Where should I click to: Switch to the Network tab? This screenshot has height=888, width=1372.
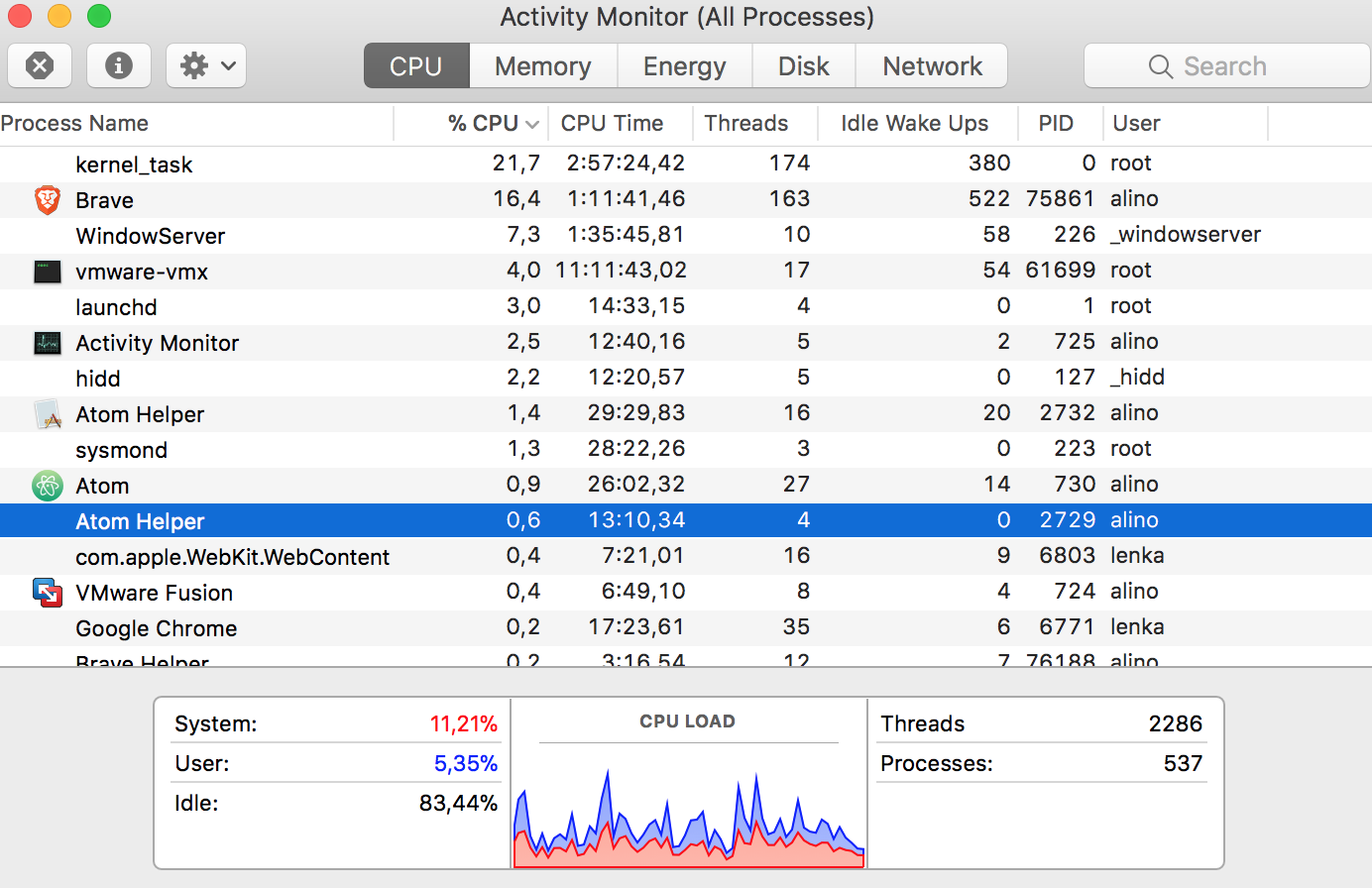click(x=932, y=66)
